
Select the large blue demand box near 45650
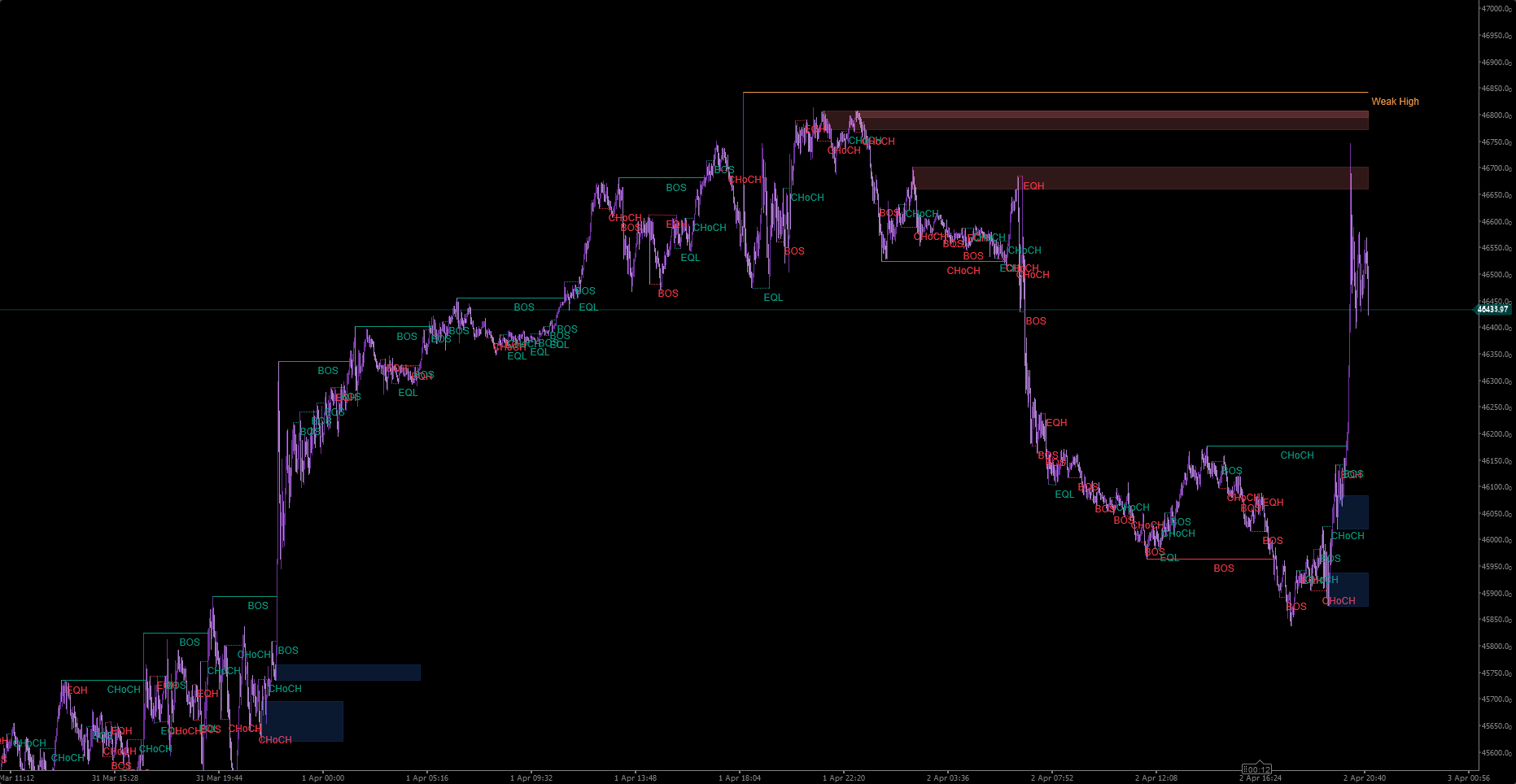tap(304, 721)
